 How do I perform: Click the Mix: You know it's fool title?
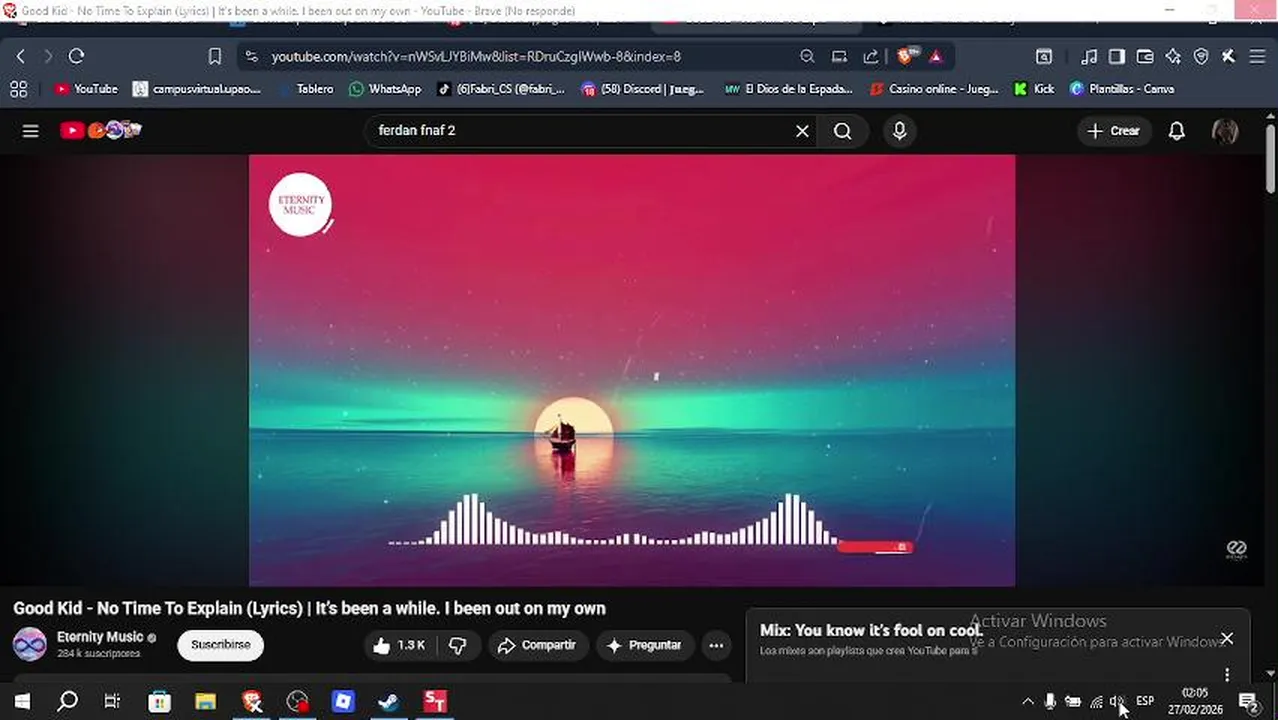(871, 630)
